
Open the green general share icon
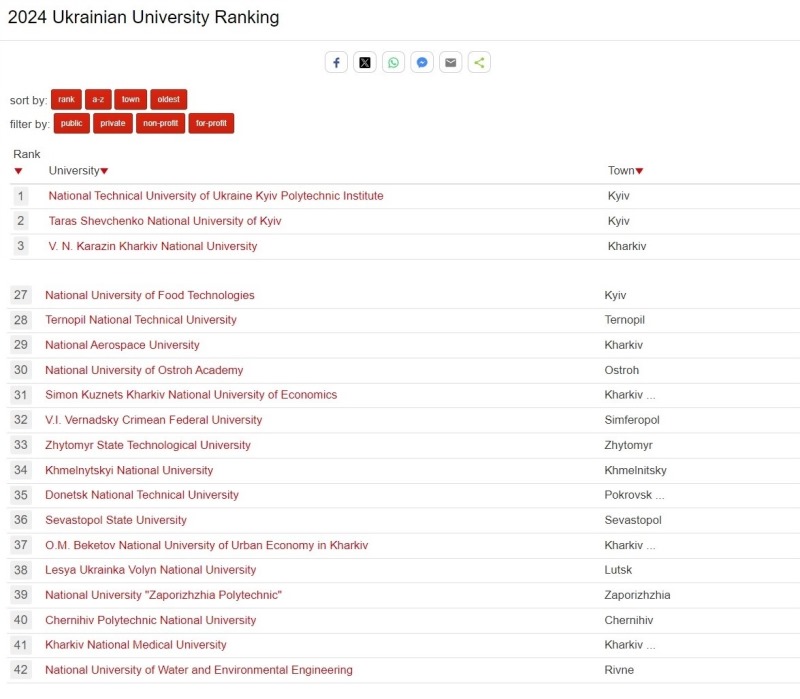[479, 62]
